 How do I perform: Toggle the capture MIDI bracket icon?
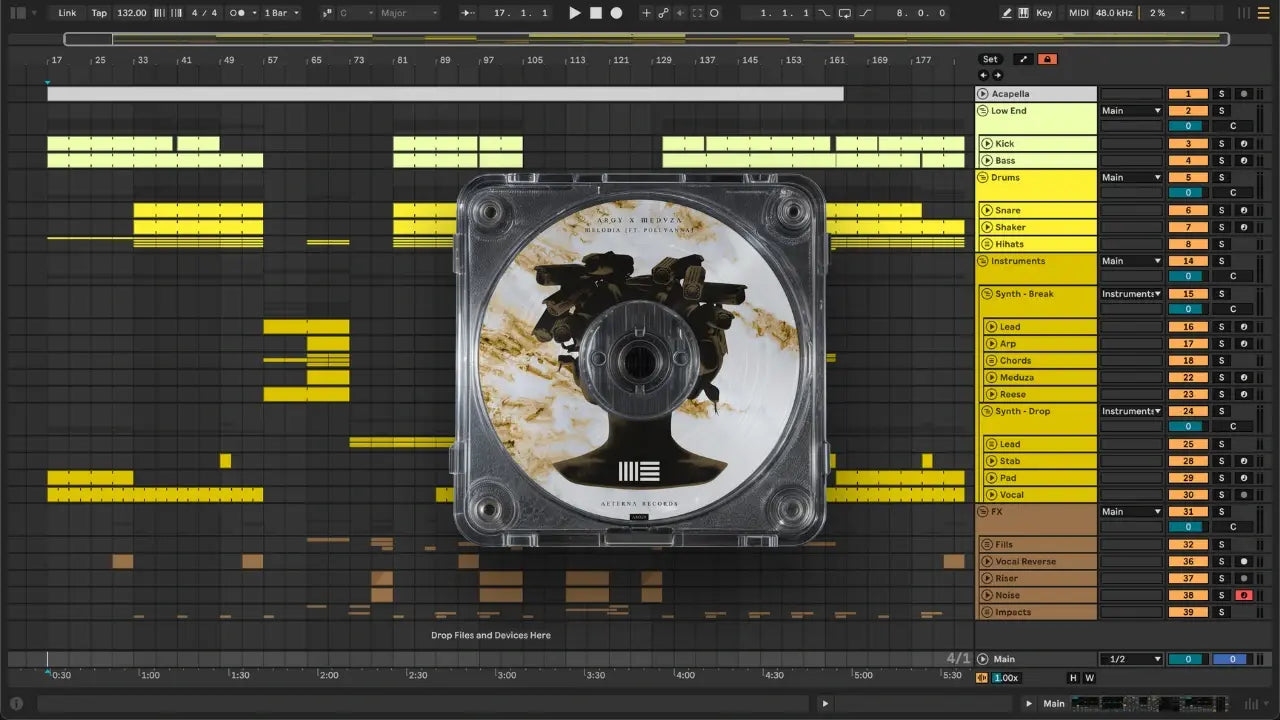point(697,13)
